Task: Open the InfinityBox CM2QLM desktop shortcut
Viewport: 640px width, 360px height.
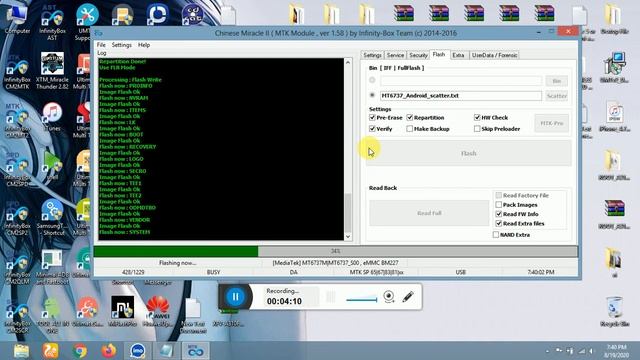Action: click(x=17, y=267)
